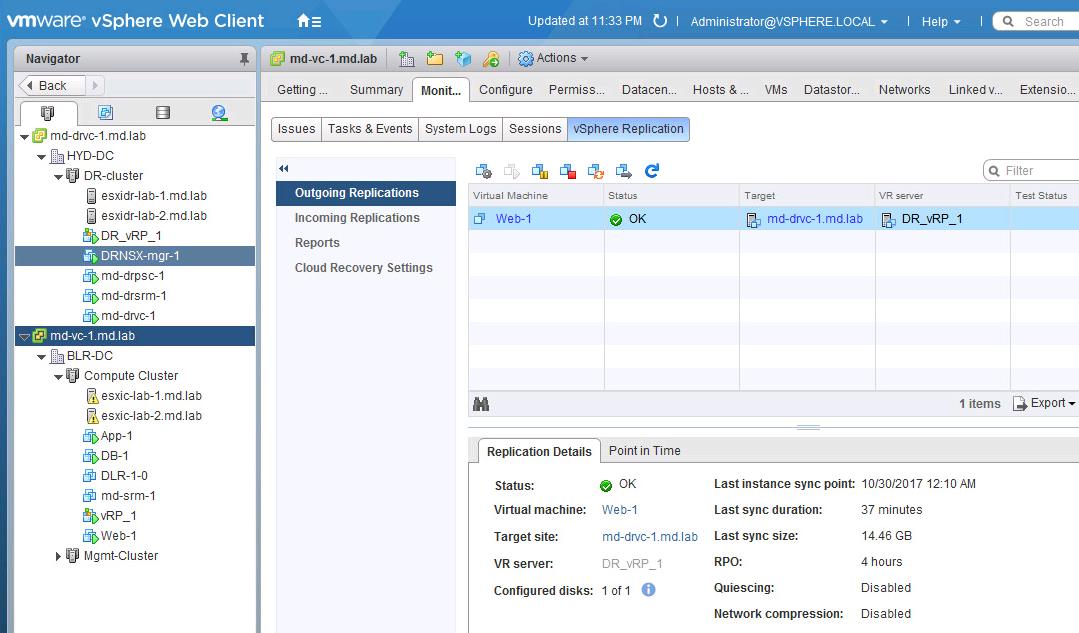Viewport: 1079px width, 633px height.
Task: Sort by the Status column header
Action: [672, 195]
